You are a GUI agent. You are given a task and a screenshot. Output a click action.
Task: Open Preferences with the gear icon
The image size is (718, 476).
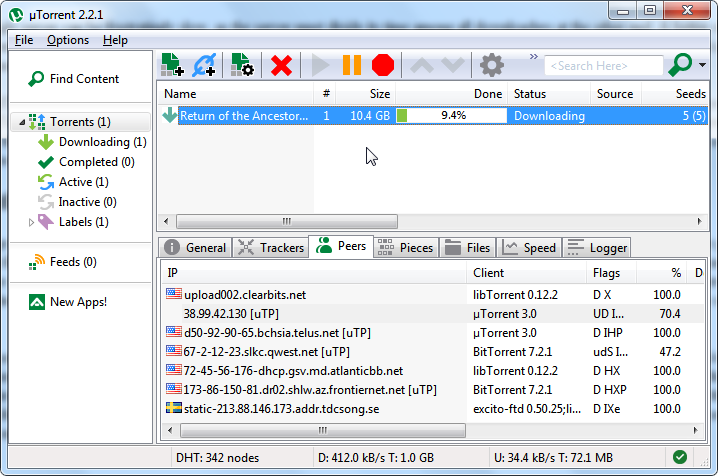tap(492, 65)
